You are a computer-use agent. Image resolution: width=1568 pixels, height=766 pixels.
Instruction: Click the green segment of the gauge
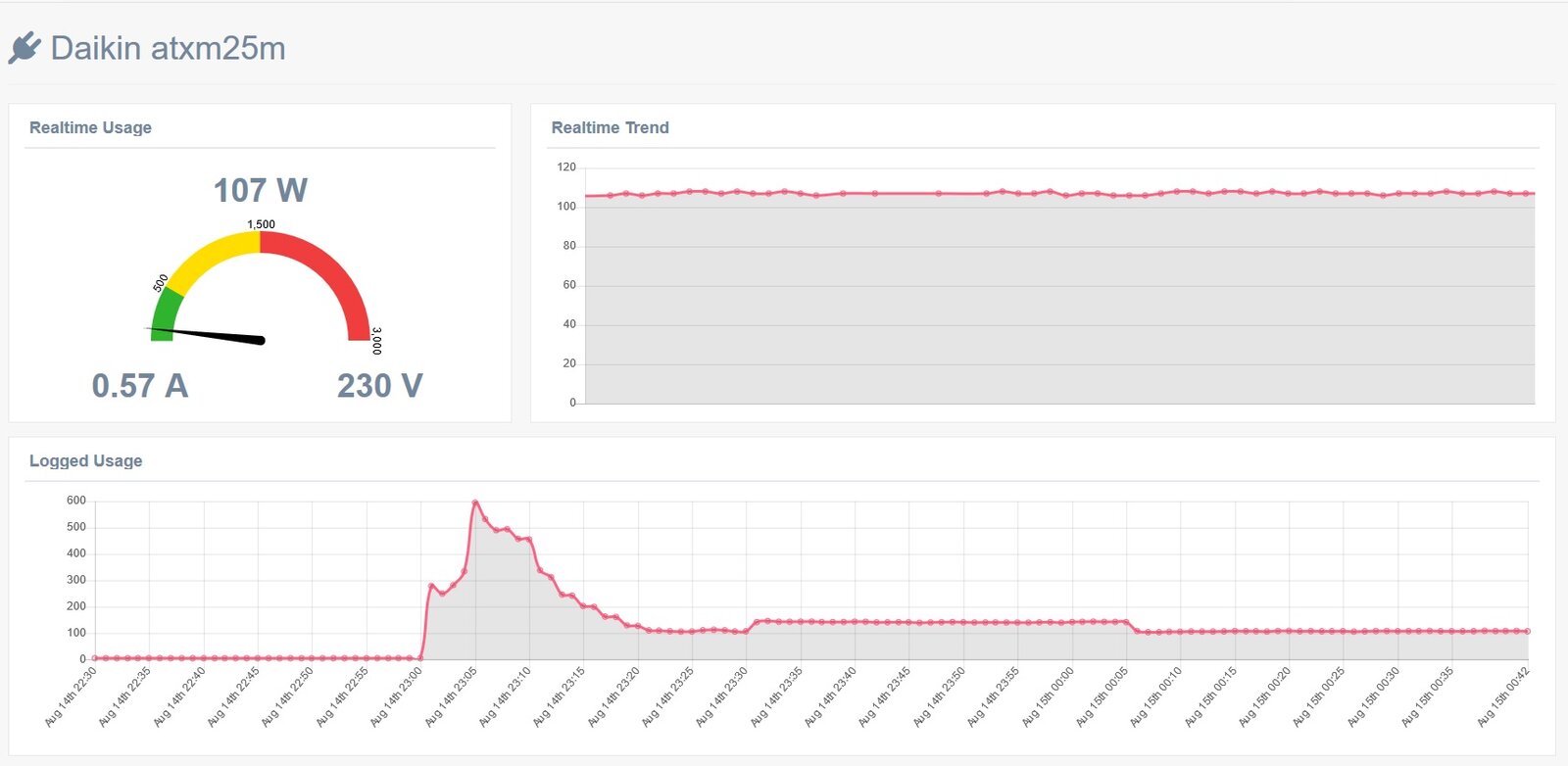pyautogui.click(x=165, y=315)
